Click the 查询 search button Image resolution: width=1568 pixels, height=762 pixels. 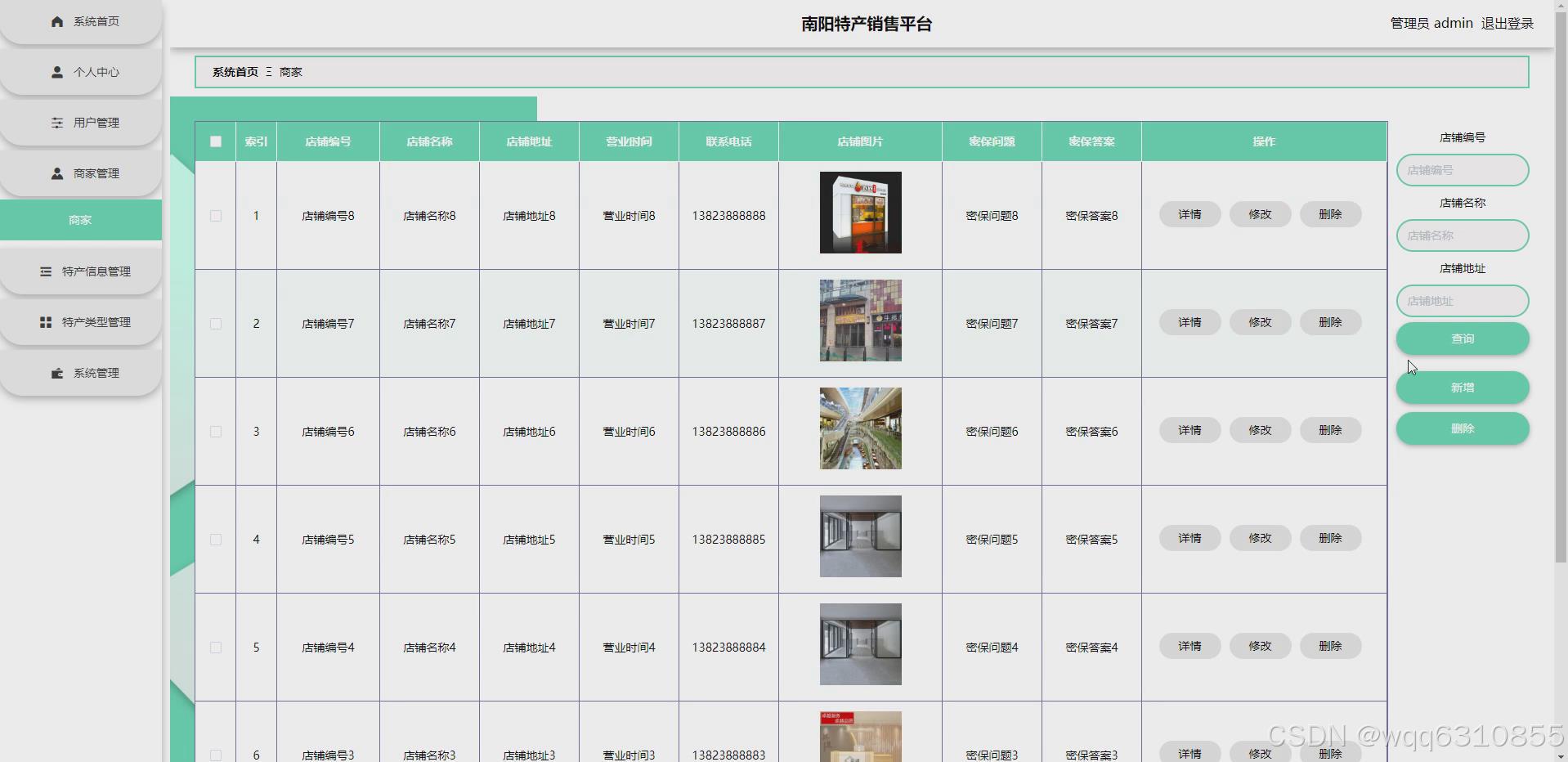coord(1463,338)
